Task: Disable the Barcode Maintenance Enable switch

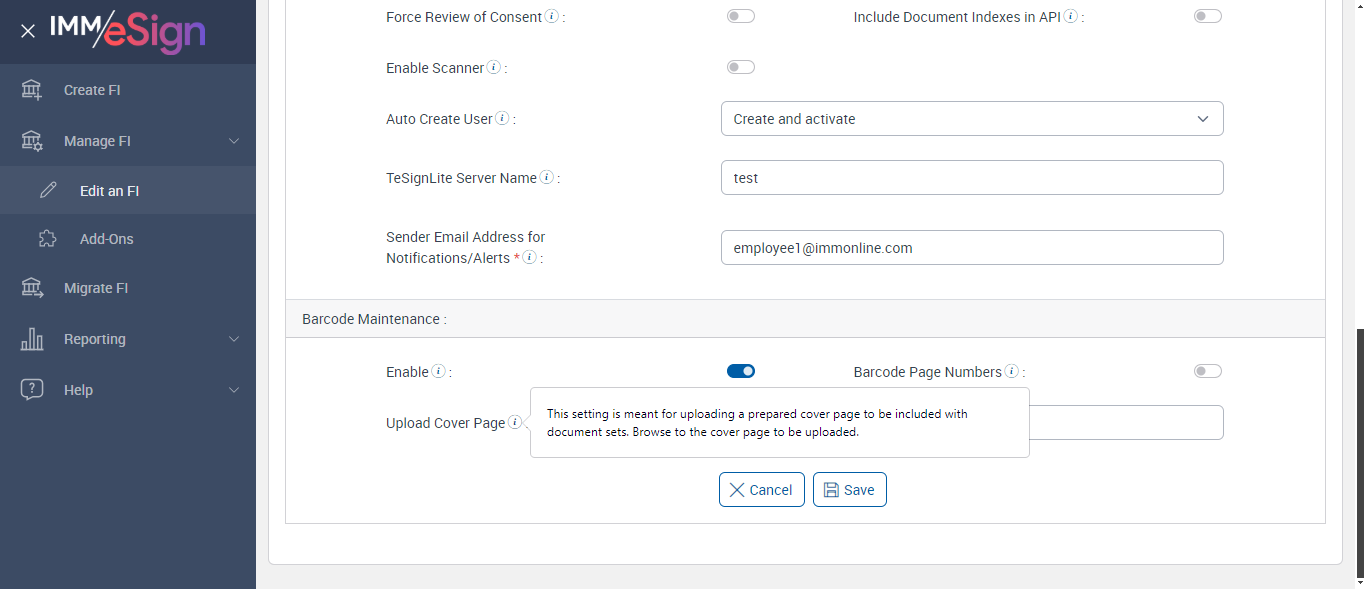Action: [741, 371]
